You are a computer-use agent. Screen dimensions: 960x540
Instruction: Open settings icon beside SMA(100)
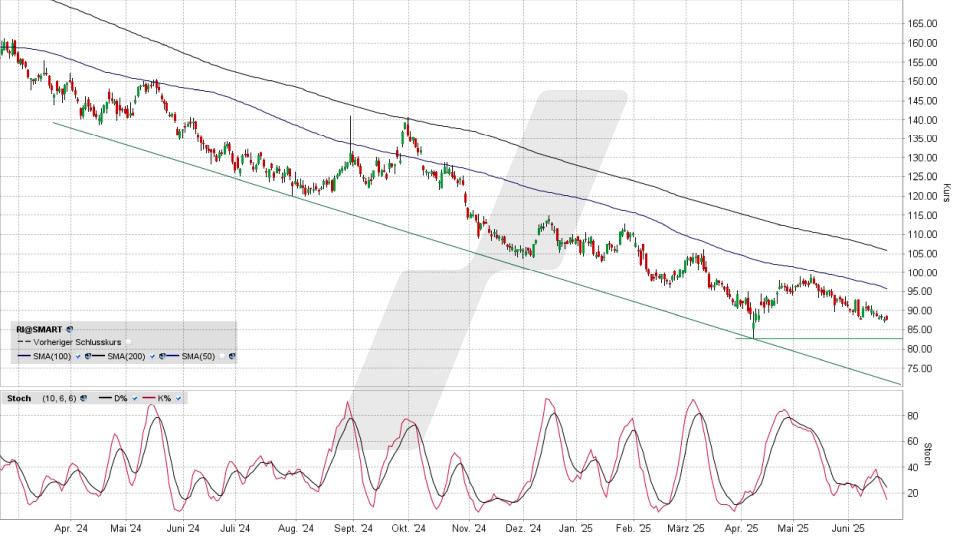pyautogui.click(x=88, y=356)
